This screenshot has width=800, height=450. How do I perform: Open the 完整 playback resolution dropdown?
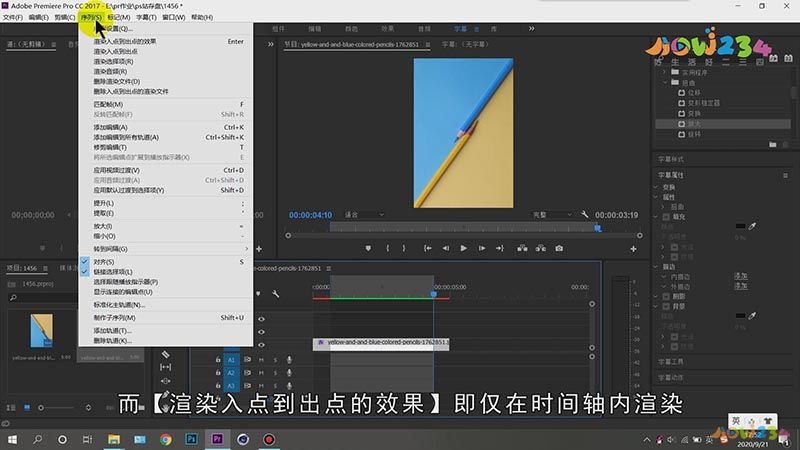pos(552,215)
